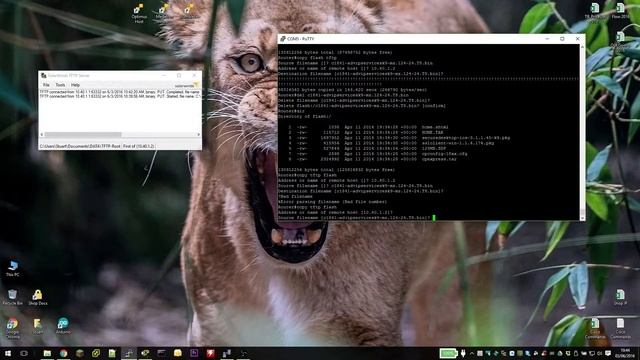The height and width of the screenshot is (360, 640).
Task: Click the right scroll arrow in TFTP Server
Action: coord(198,134)
